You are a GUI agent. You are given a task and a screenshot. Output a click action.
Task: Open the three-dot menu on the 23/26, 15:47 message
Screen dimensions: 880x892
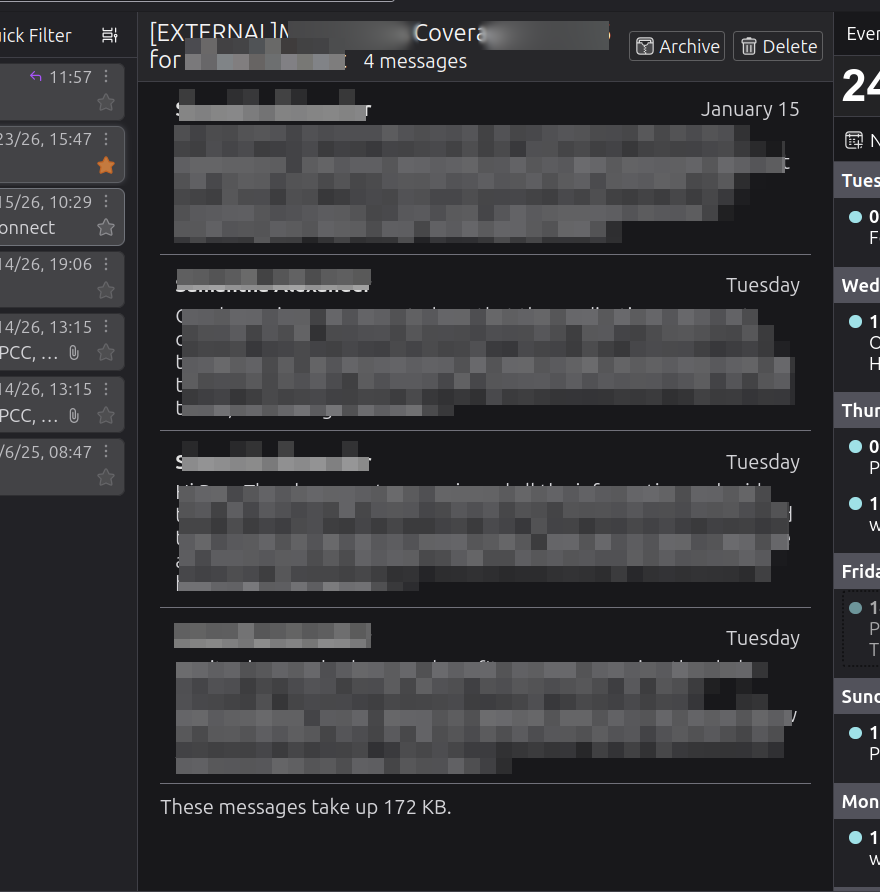[x=106, y=139]
